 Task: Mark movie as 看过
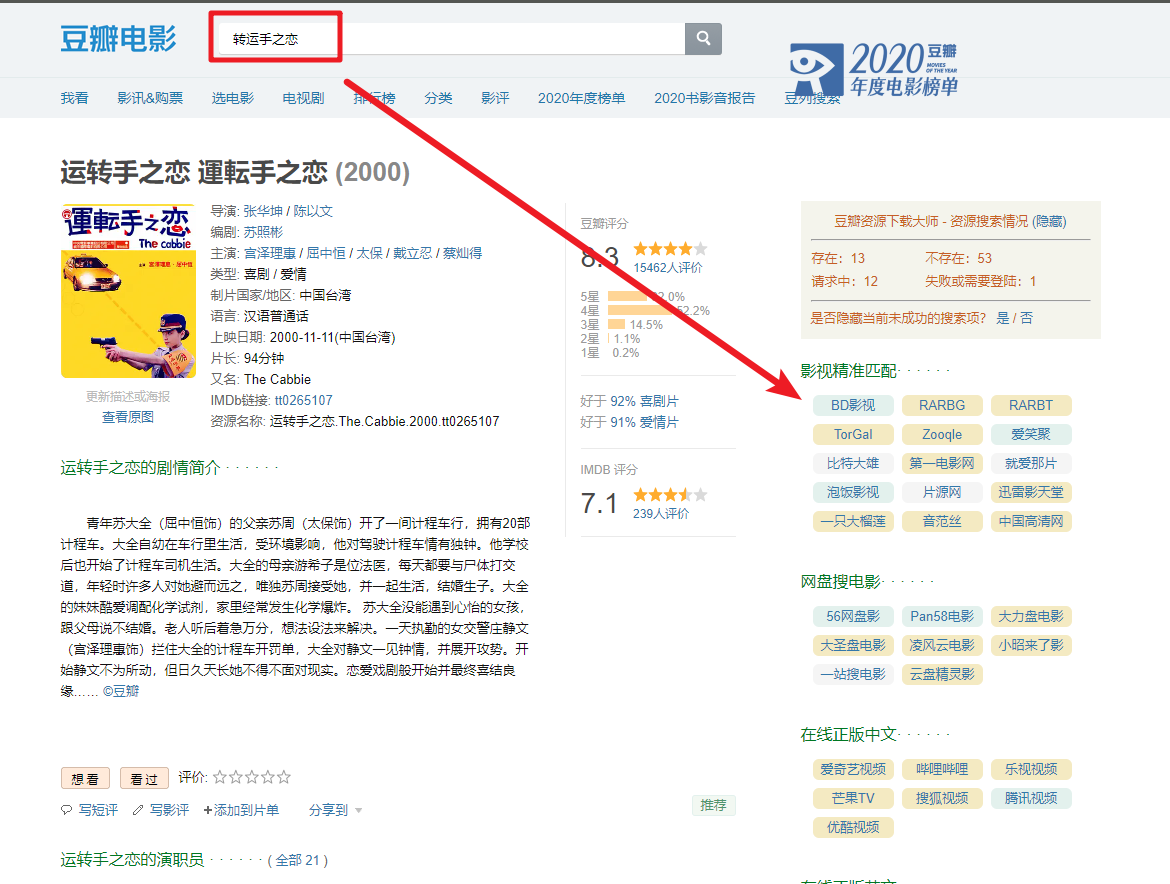coord(144,778)
